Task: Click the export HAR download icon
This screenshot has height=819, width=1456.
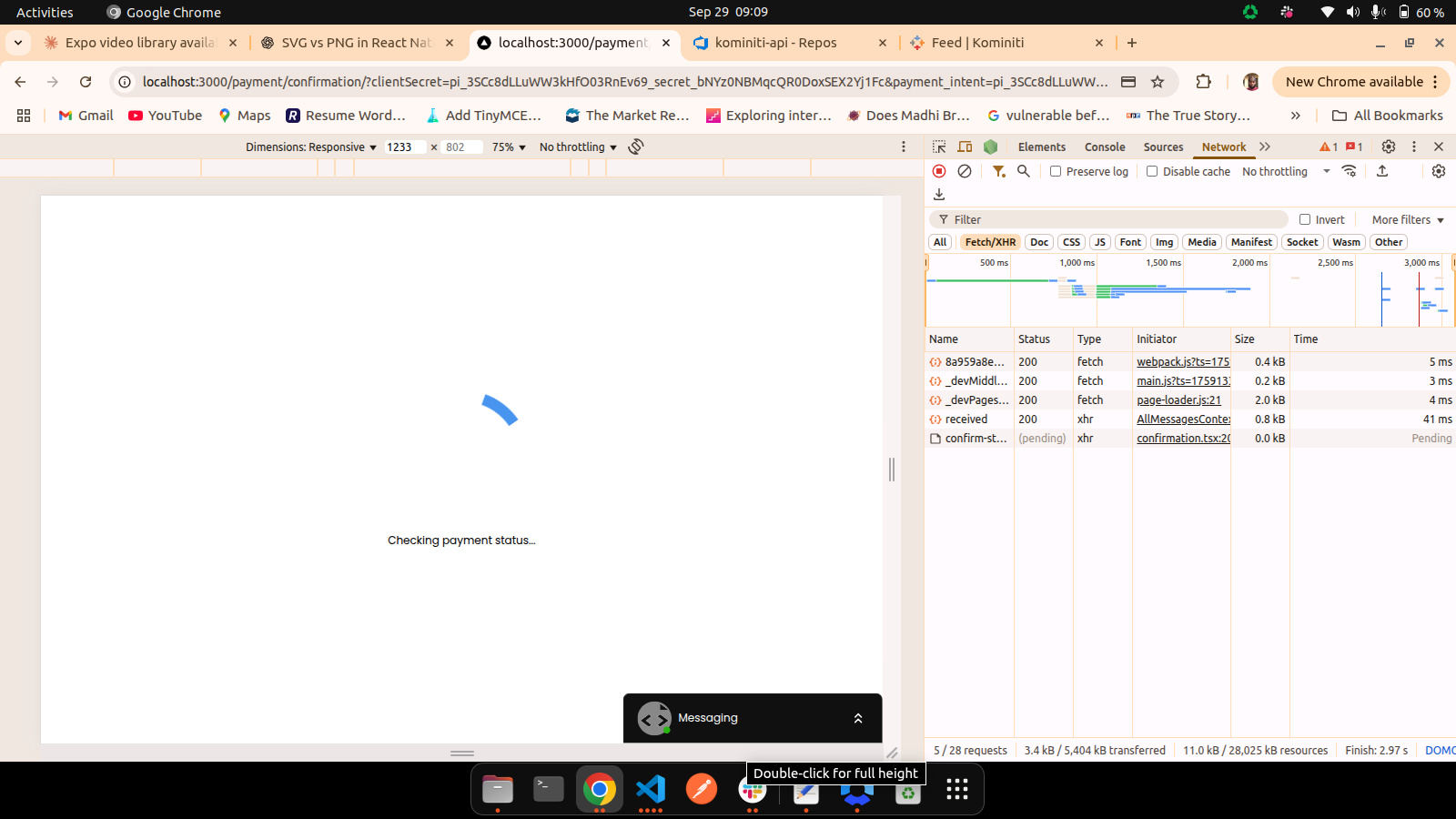Action: pos(939,195)
